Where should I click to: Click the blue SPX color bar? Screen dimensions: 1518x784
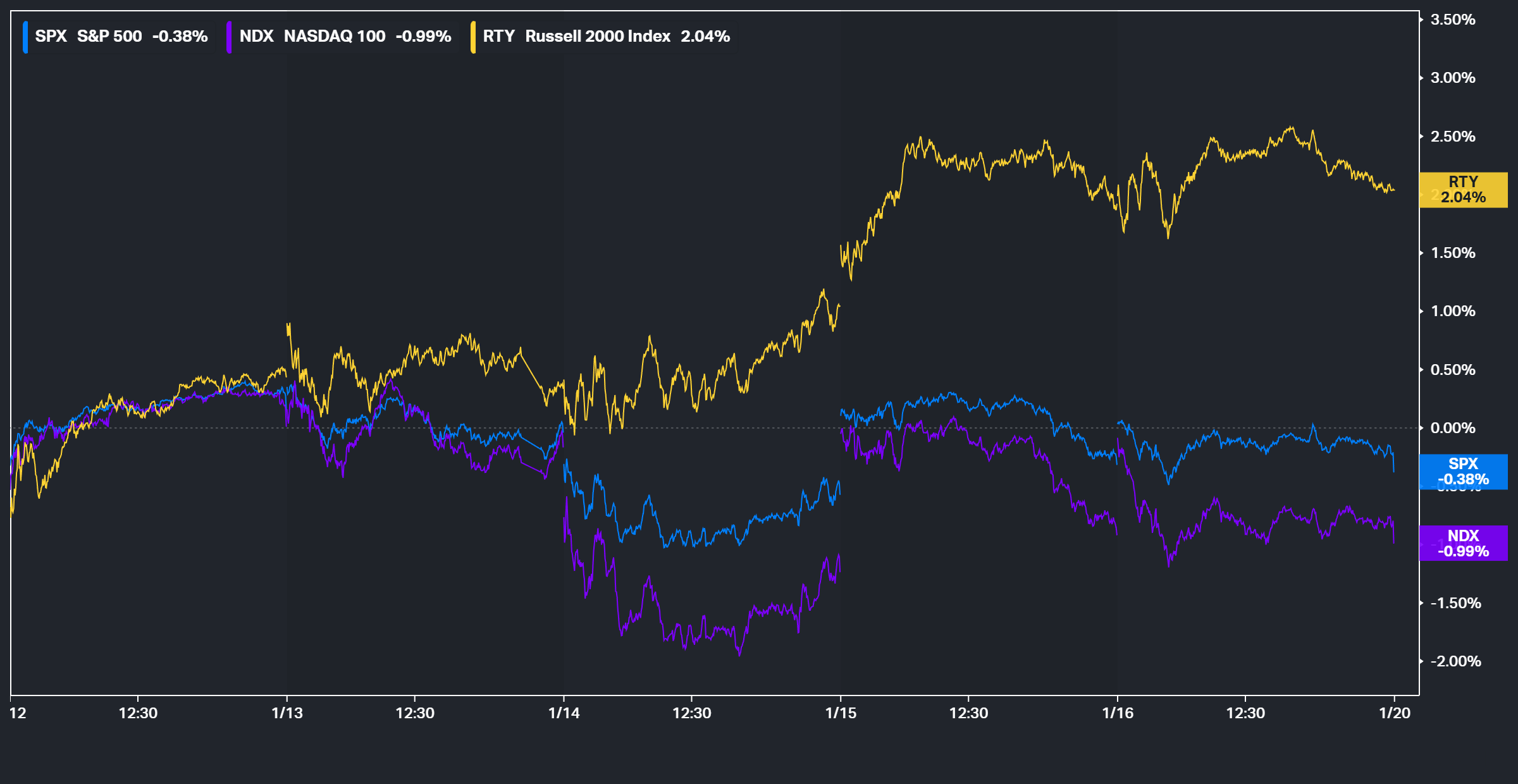point(25,37)
